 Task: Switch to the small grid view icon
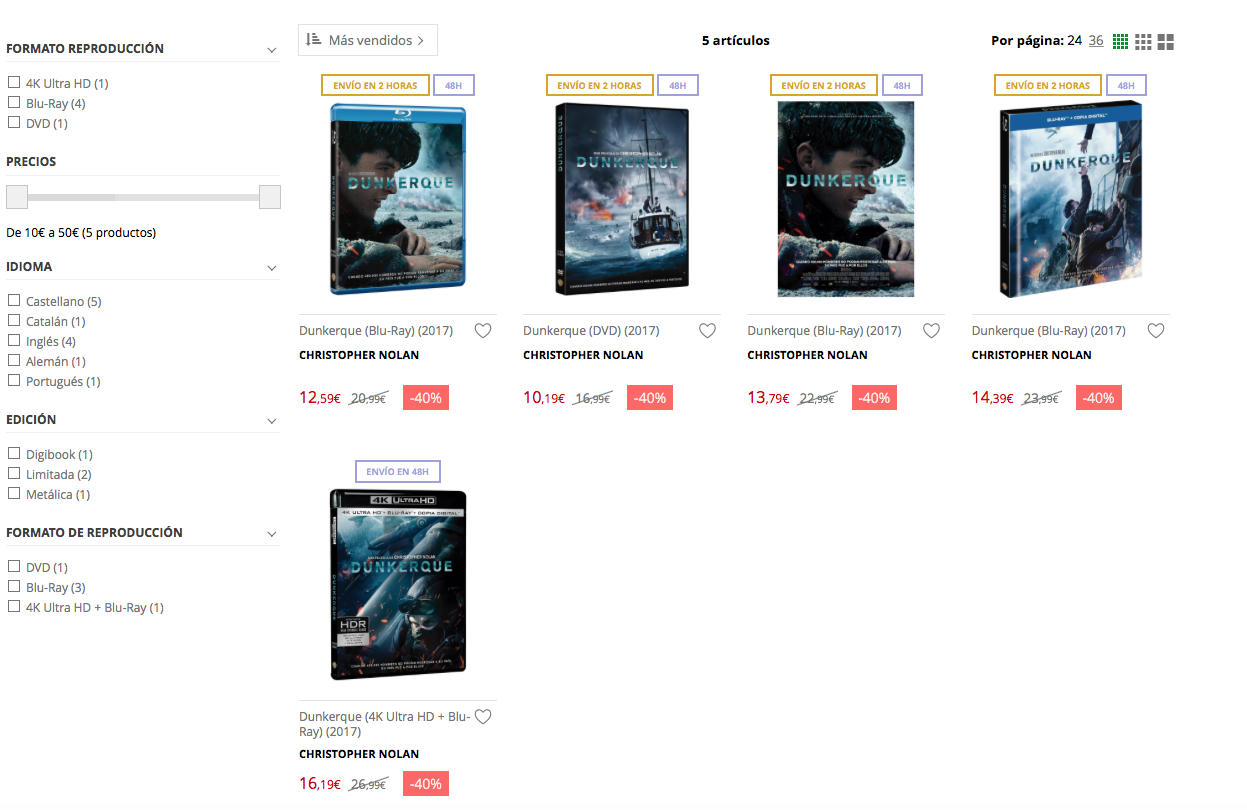click(x=1121, y=41)
